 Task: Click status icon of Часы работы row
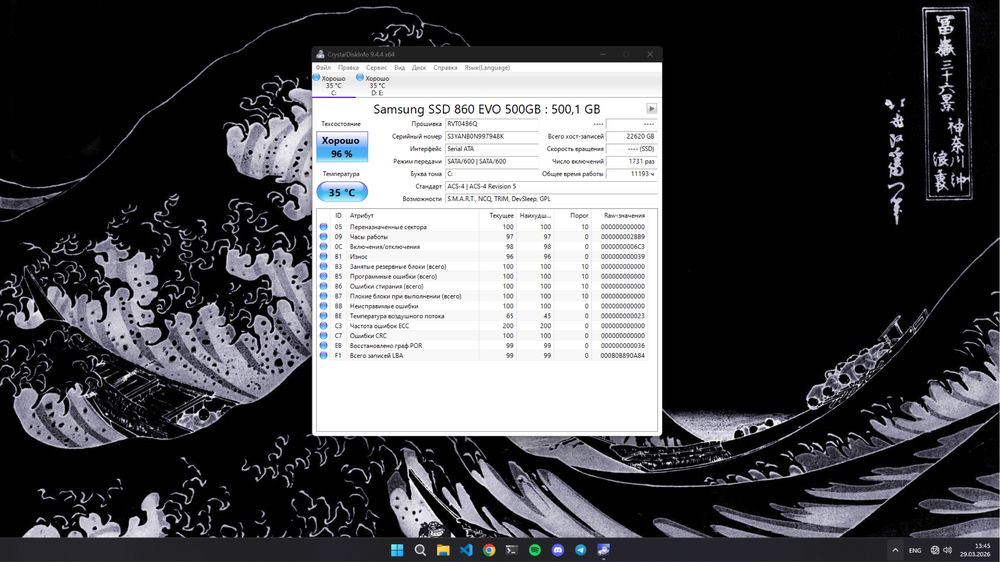point(323,237)
